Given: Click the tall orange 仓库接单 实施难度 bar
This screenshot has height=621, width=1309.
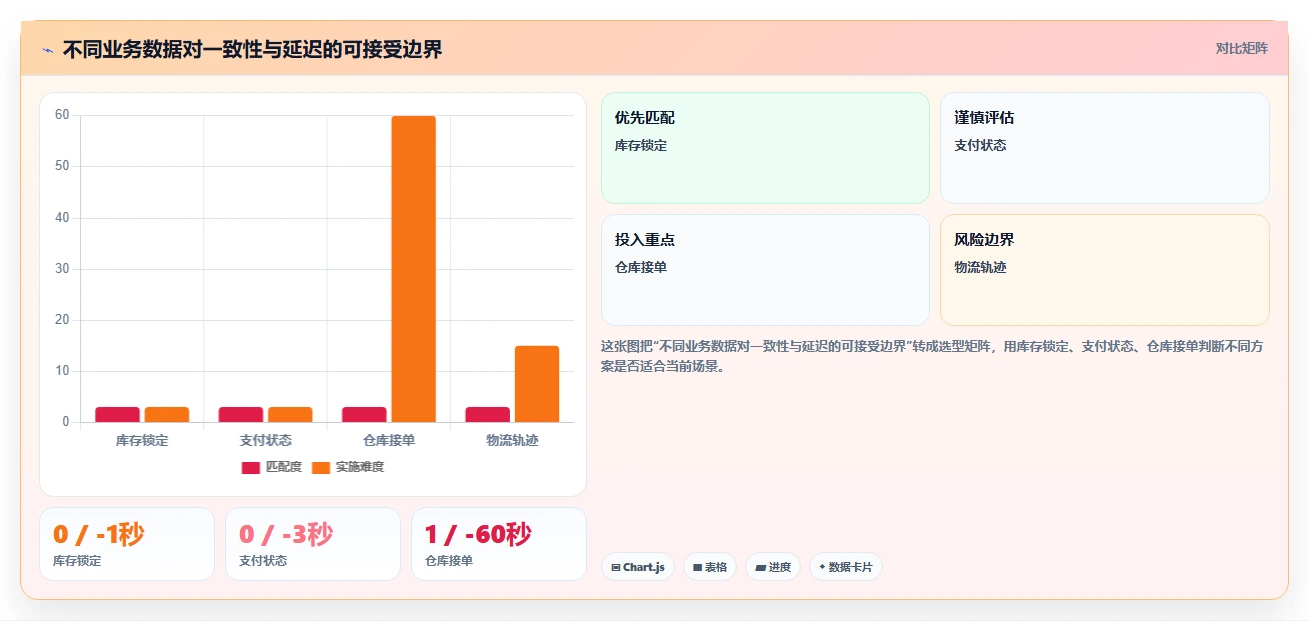Looking at the screenshot, I should tap(413, 269).
